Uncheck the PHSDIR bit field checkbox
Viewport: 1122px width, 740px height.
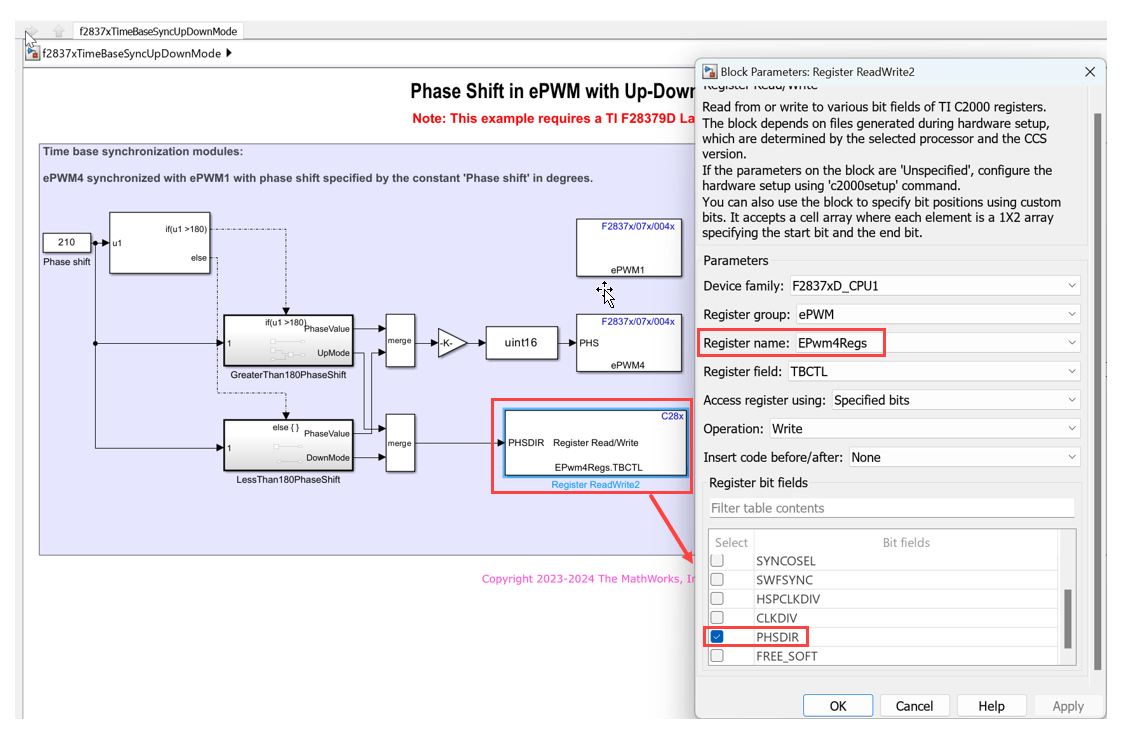coord(717,636)
